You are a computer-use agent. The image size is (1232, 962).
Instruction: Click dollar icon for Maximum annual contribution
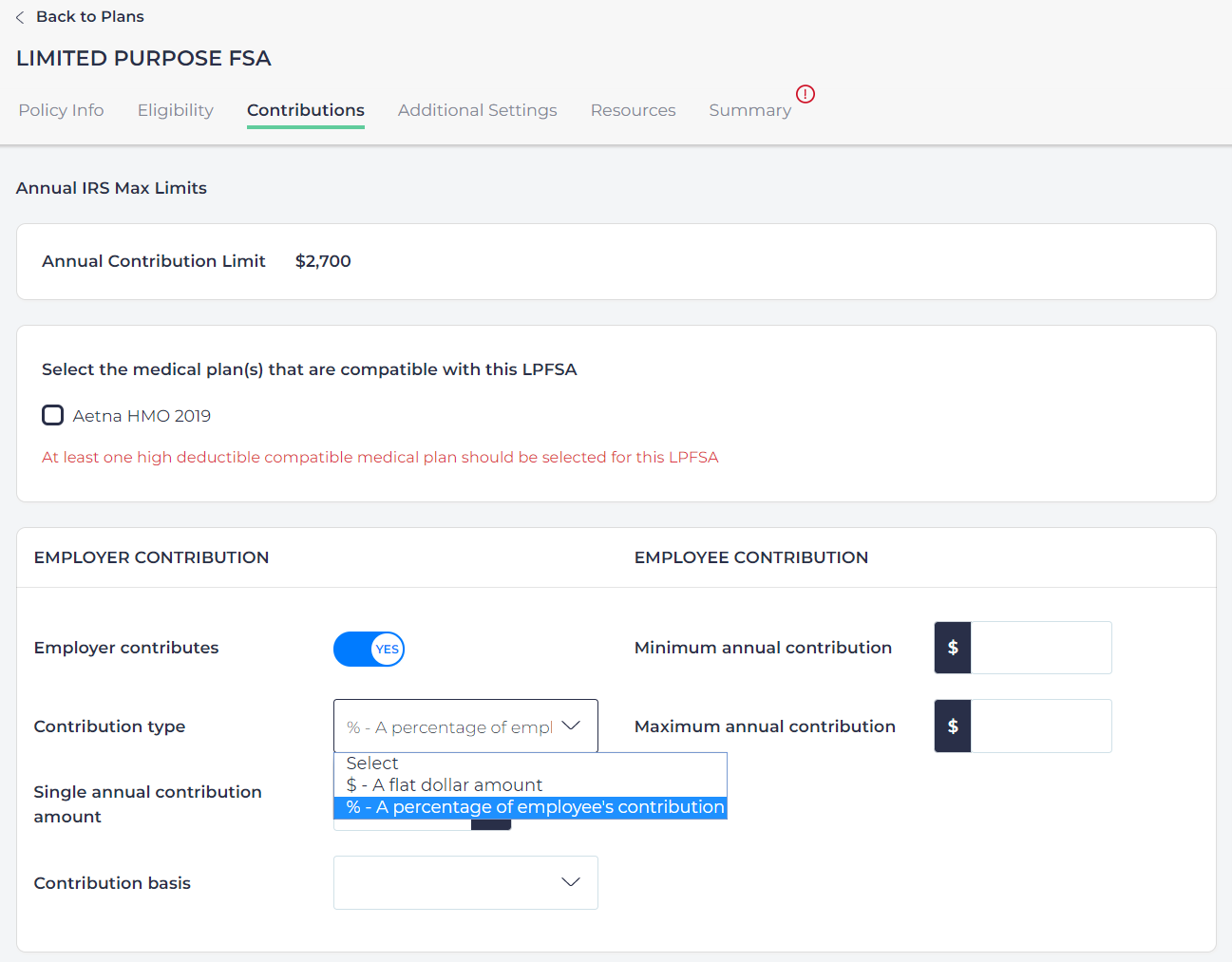click(952, 726)
